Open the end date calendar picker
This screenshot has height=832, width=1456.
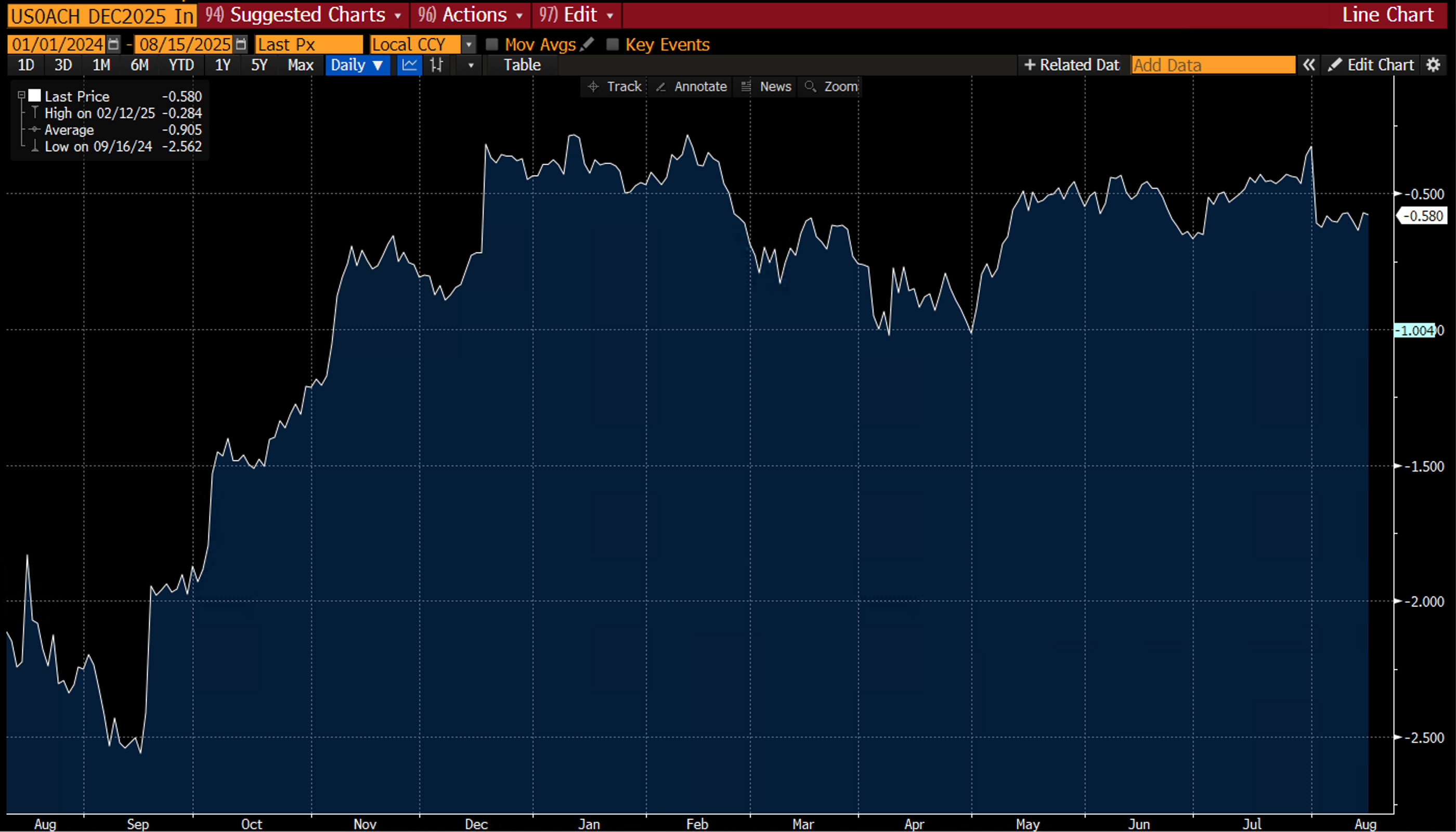click(x=241, y=44)
